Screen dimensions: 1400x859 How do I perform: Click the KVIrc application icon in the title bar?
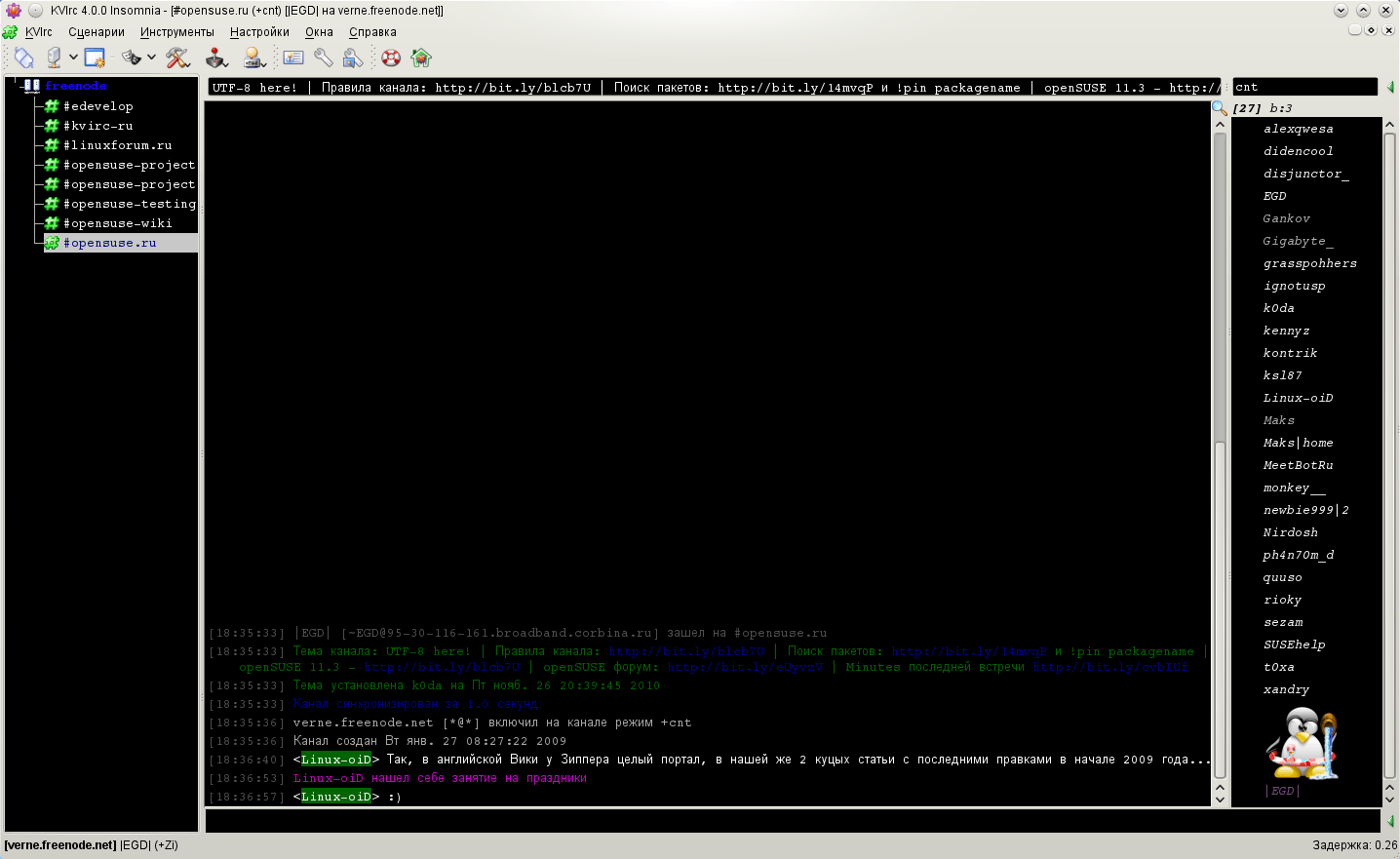(14, 10)
